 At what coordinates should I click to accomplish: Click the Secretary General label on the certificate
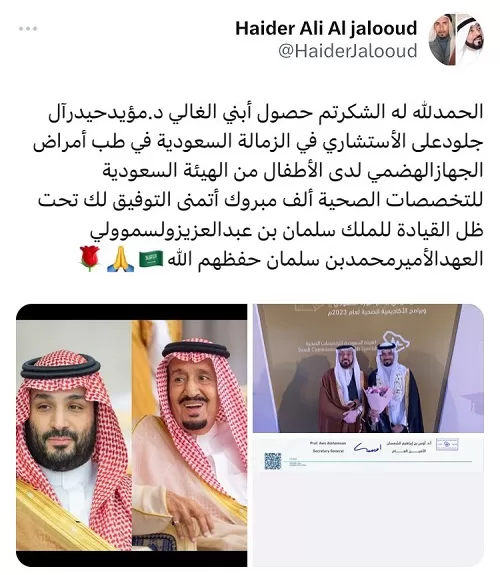328,451
